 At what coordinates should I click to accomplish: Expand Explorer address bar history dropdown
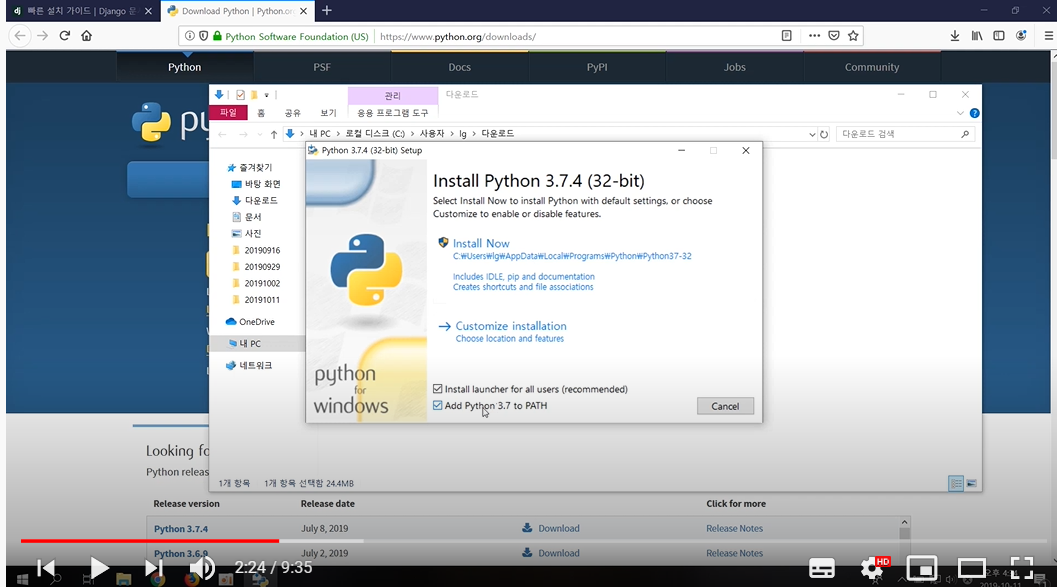tap(812, 134)
